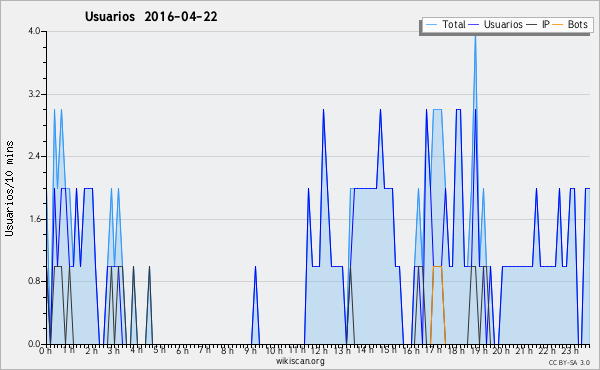Viewport: 600px width, 370px height.
Task: Click the orange Bots legend line
Action: tap(558, 25)
